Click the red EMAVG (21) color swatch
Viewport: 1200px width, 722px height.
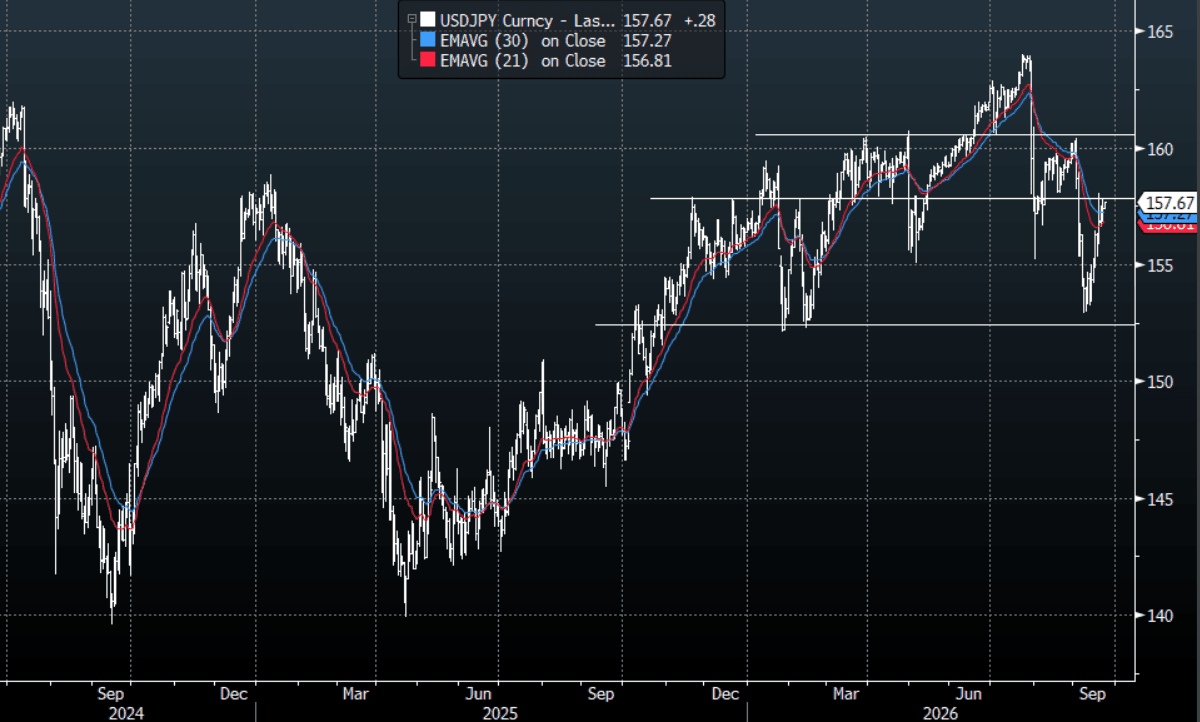point(427,61)
